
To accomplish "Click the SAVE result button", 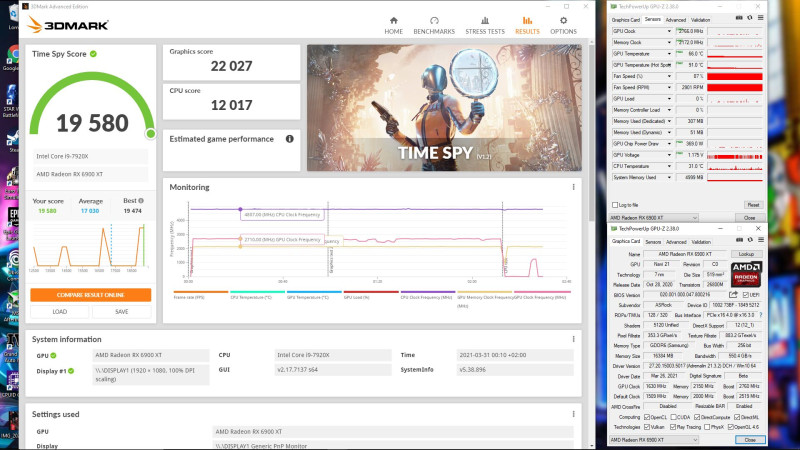I will [121, 312].
